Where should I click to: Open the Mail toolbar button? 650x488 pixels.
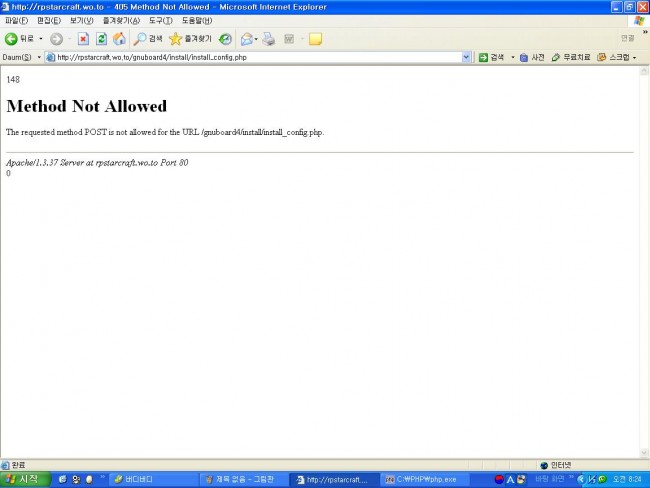pos(246,39)
